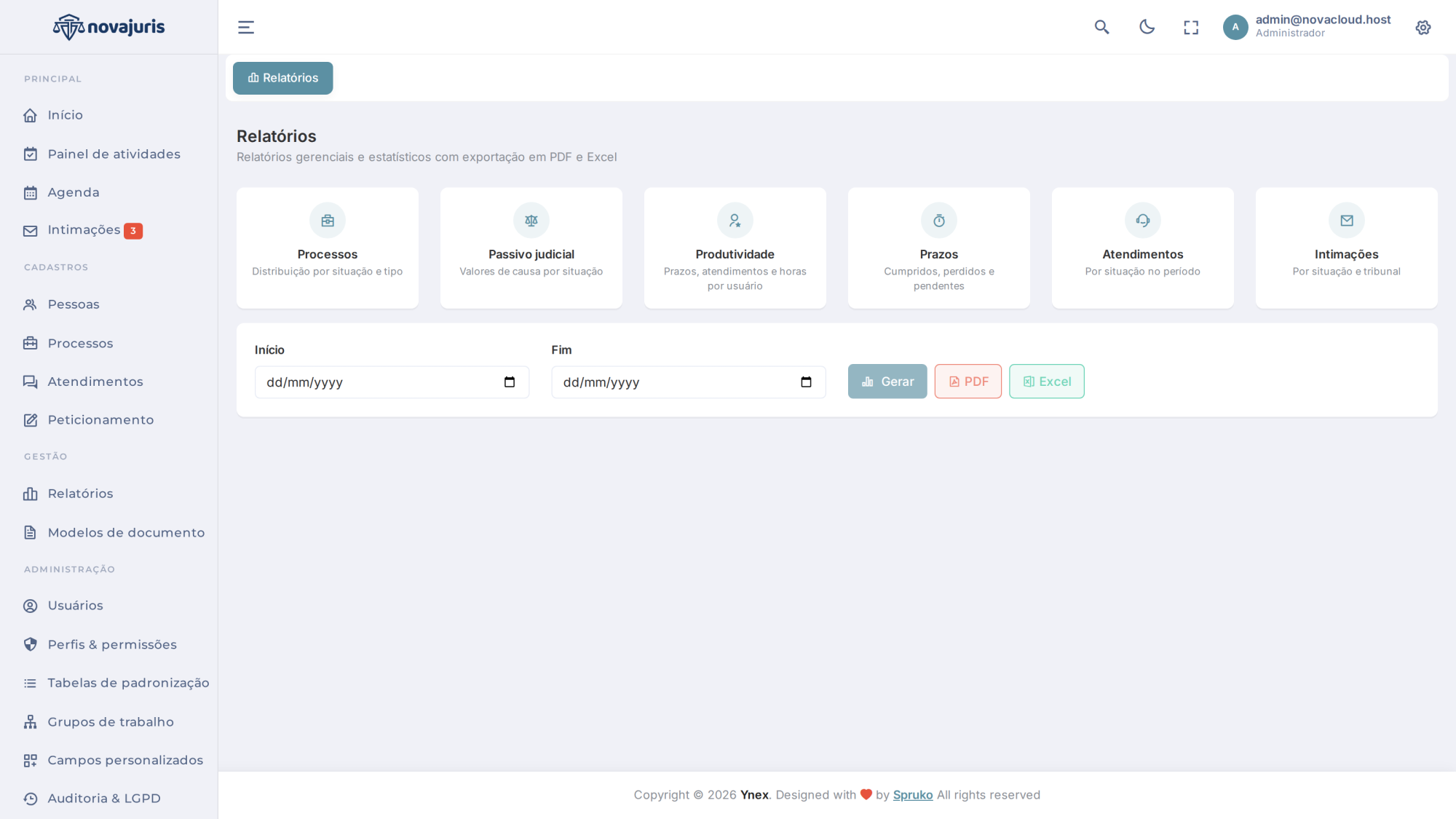Click the novajuris logo
Viewport: 1456px width, 819px height.
[x=109, y=27]
